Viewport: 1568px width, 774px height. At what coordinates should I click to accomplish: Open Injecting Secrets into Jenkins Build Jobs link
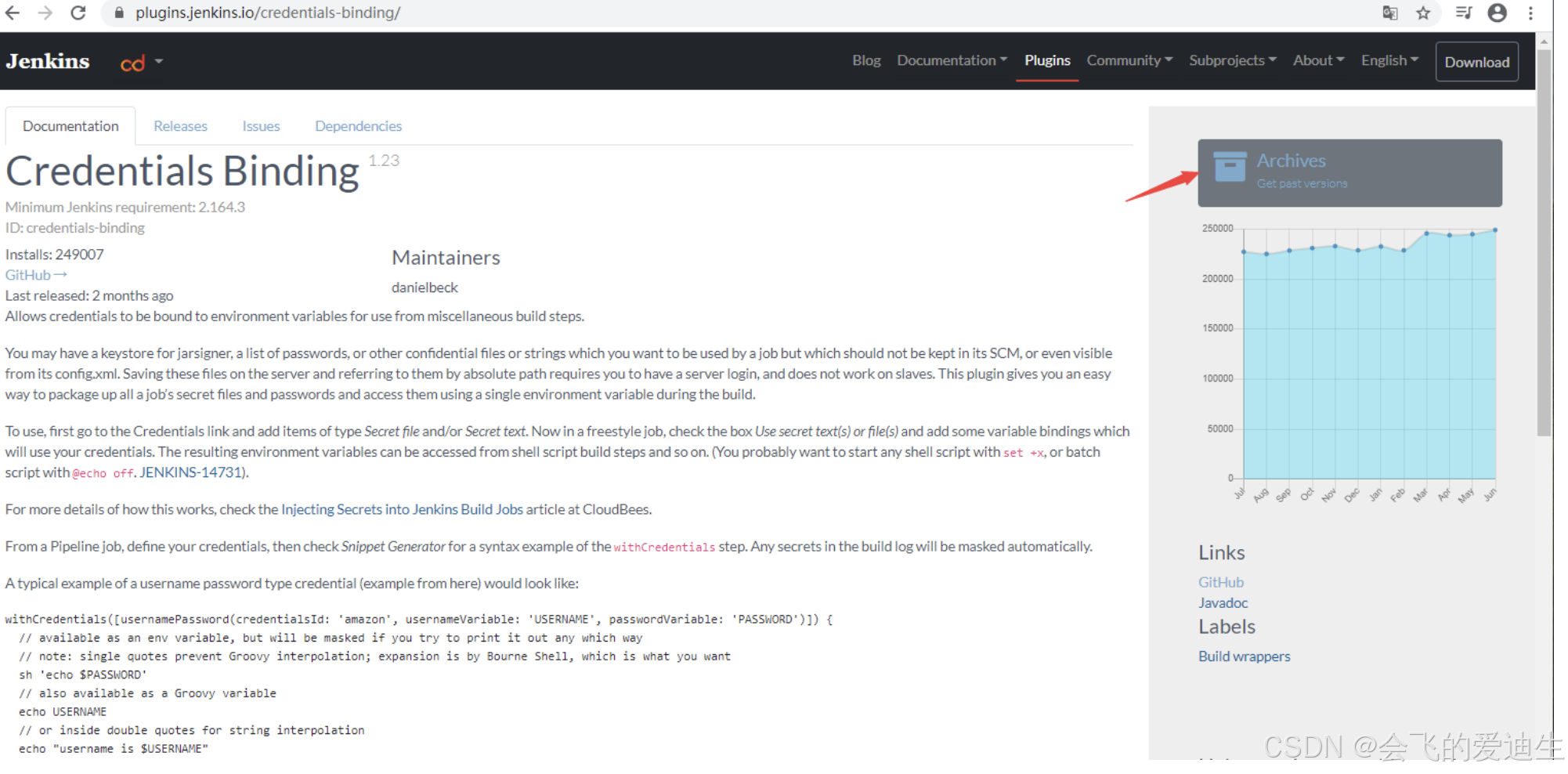coord(402,509)
